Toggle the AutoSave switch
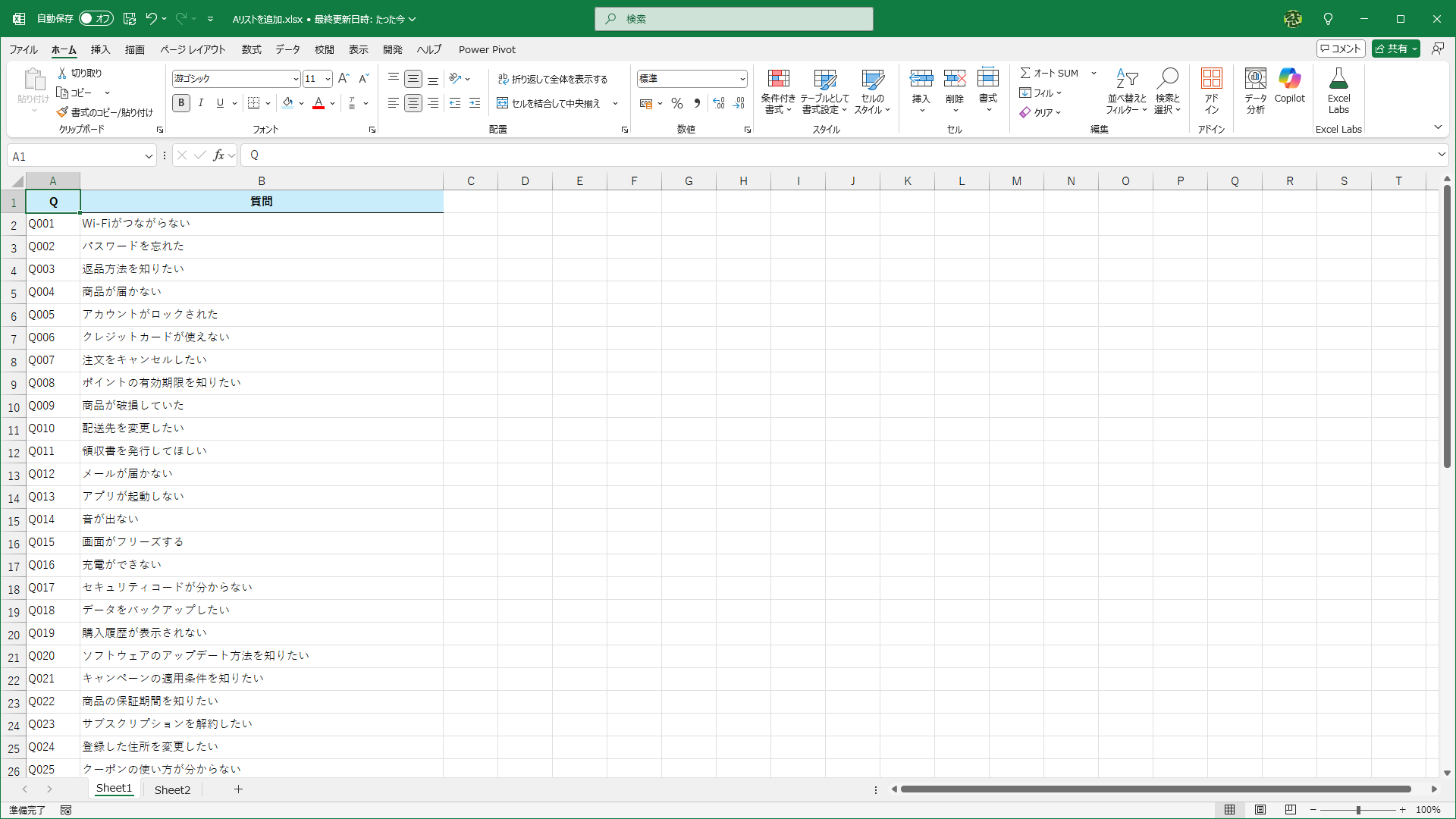This screenshot has height=819, width=1456. [96, 18]
